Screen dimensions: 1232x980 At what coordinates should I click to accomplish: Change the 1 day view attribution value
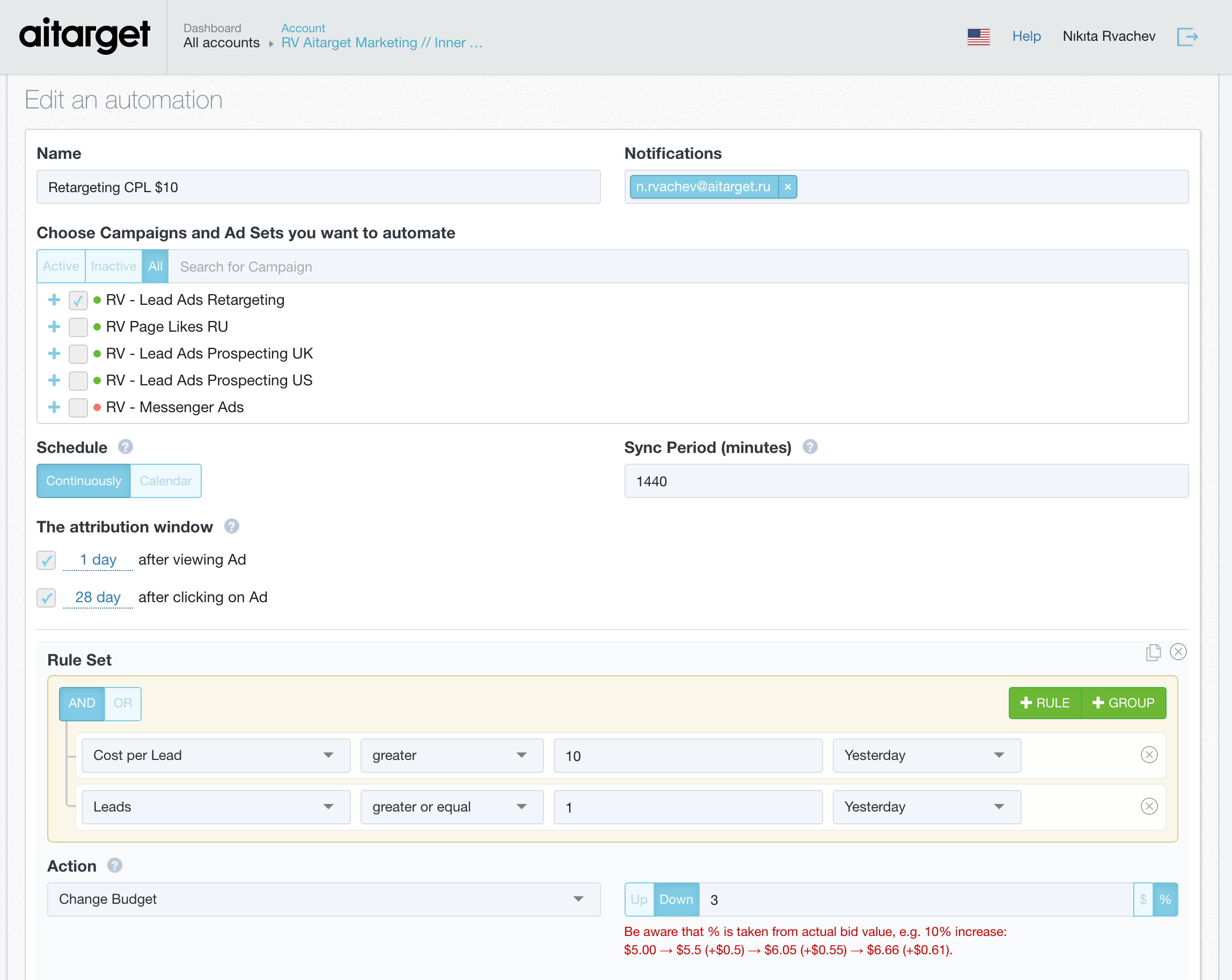tap(98, 560)
